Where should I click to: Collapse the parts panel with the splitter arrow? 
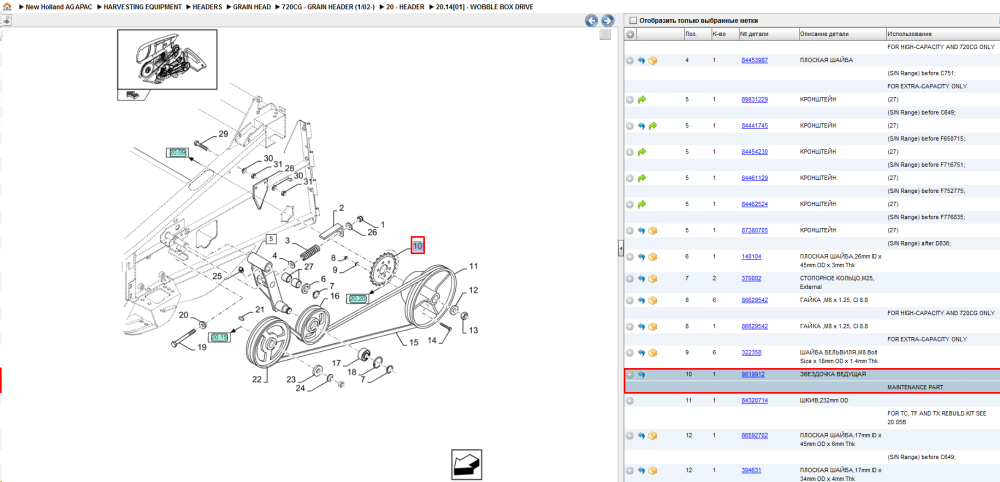(x=620, y=249)
